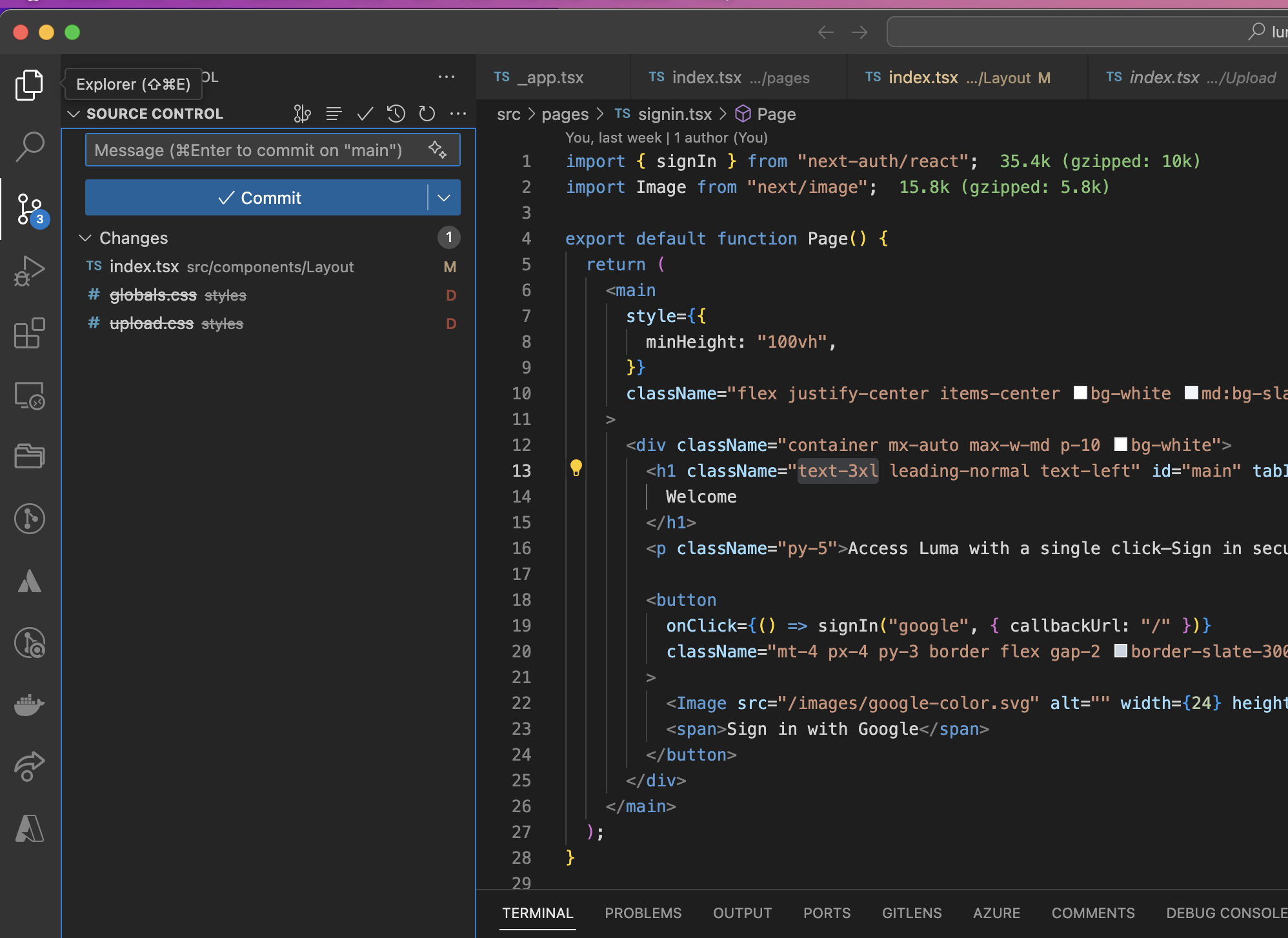Open Source Control view with 3 badge

30,209
